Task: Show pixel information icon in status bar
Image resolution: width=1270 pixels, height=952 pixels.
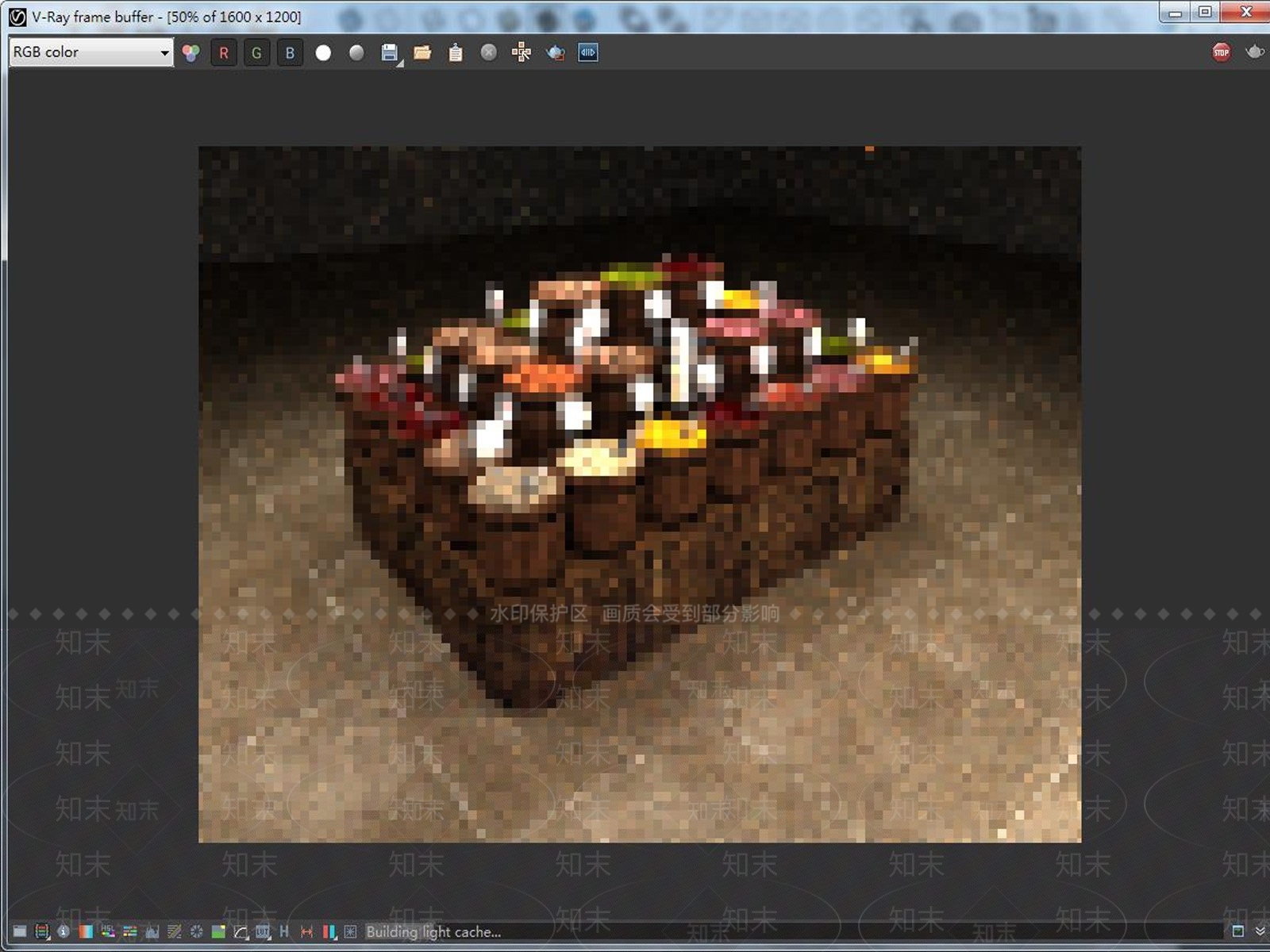Action: tap(63, 931)
